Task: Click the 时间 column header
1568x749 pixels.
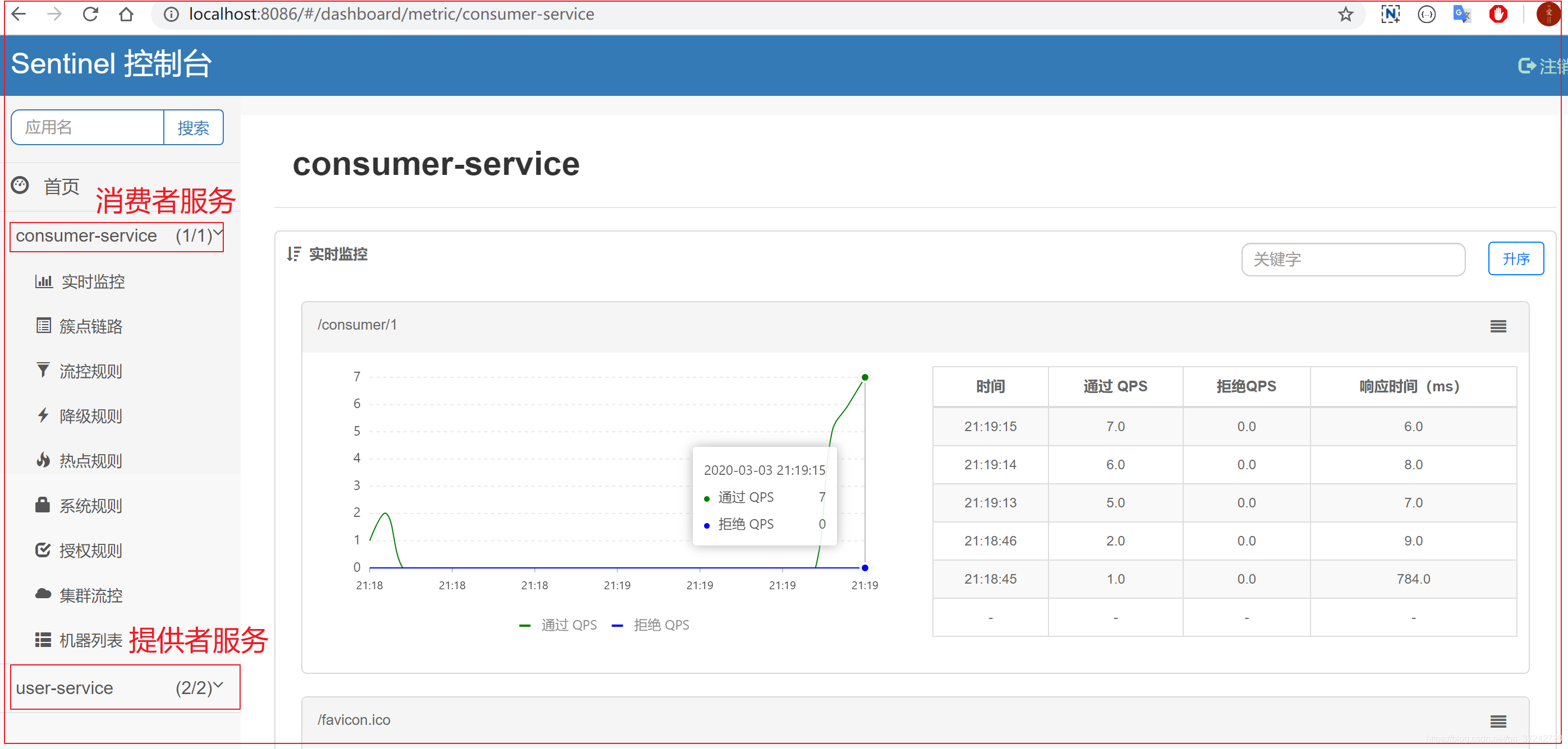Action: coord(990,386)
